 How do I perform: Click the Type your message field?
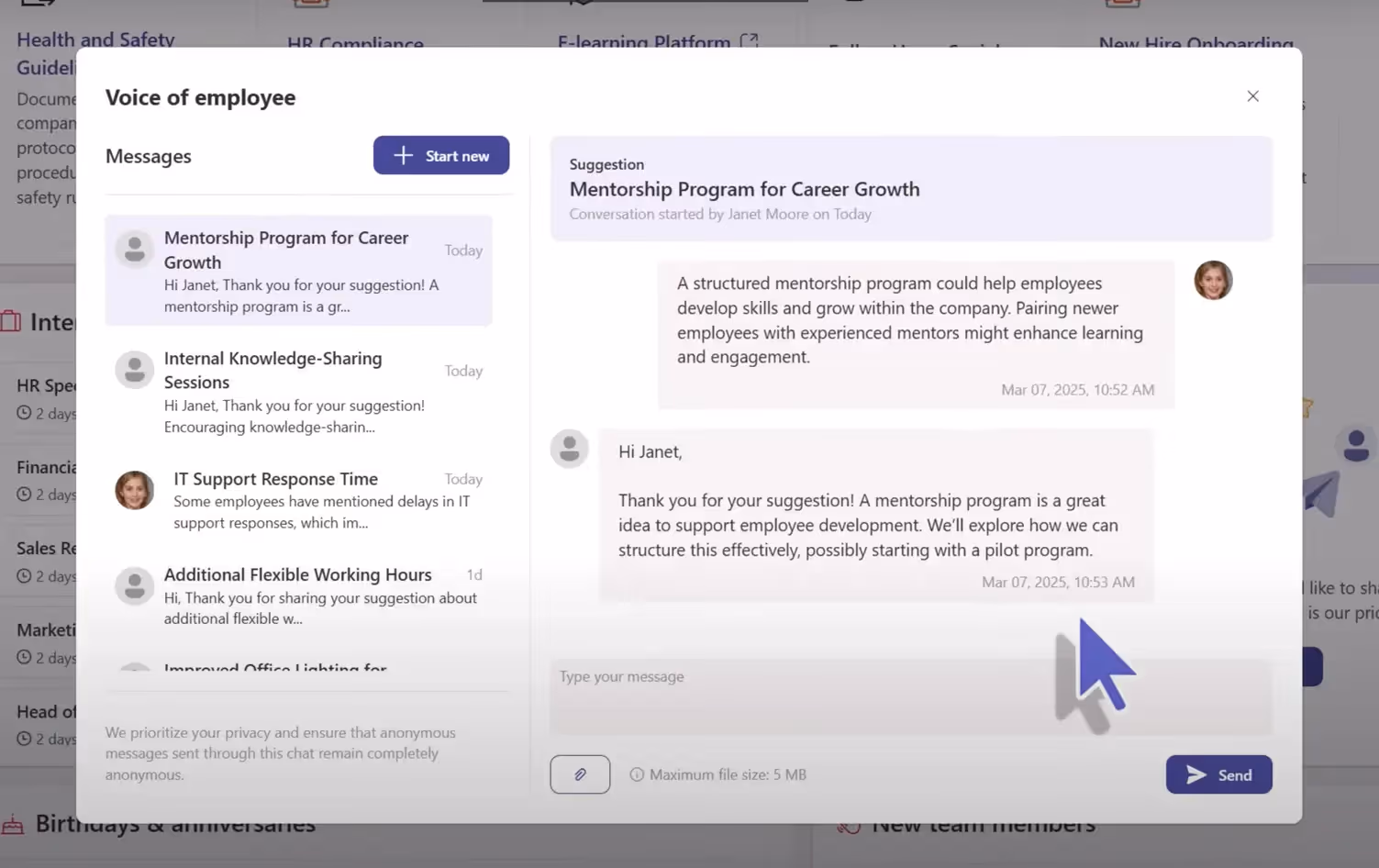(x=911, y=696)
